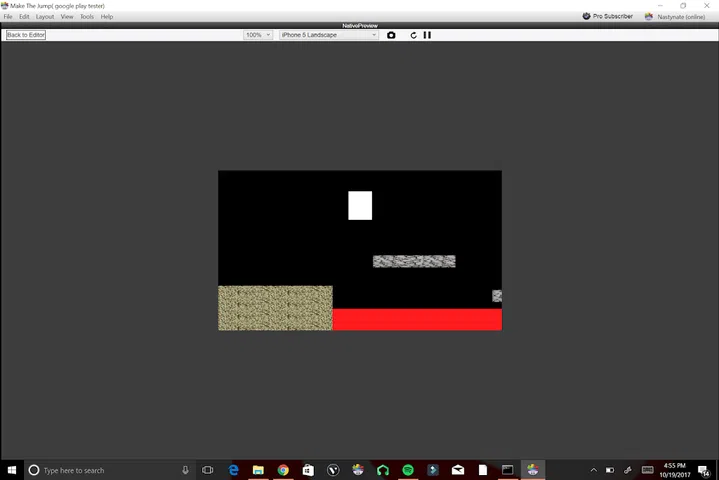Click the gray stone floating platform
The image size is (719, 480).
pos(414,261)
